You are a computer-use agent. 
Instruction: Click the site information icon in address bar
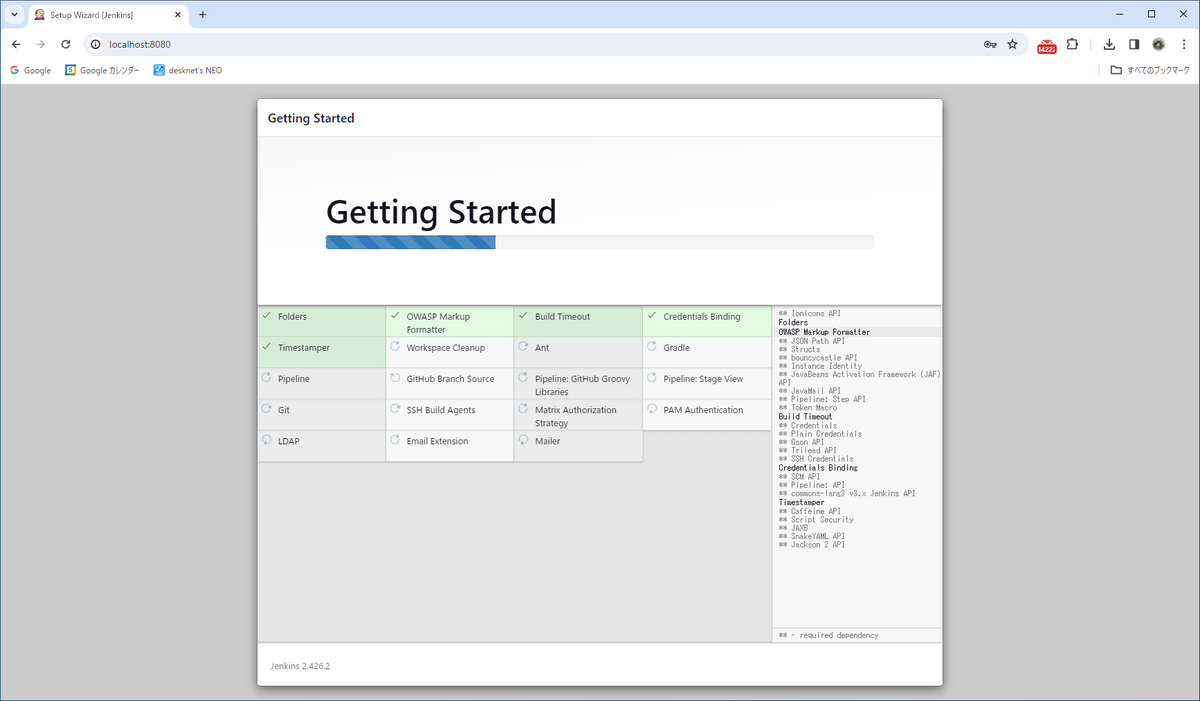click(x=95, y=44)
